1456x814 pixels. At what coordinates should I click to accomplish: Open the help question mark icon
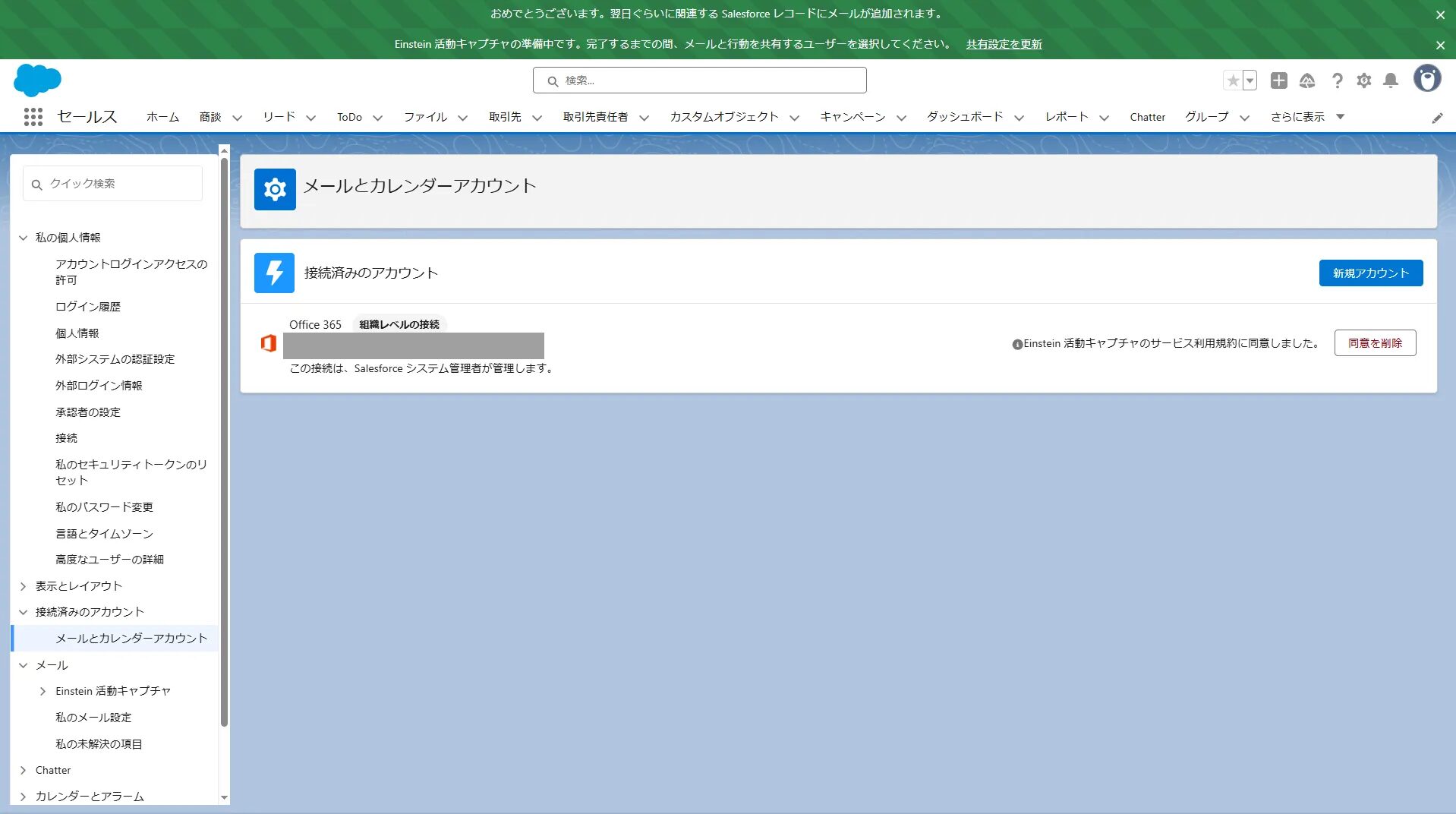tap(1337, 80)
